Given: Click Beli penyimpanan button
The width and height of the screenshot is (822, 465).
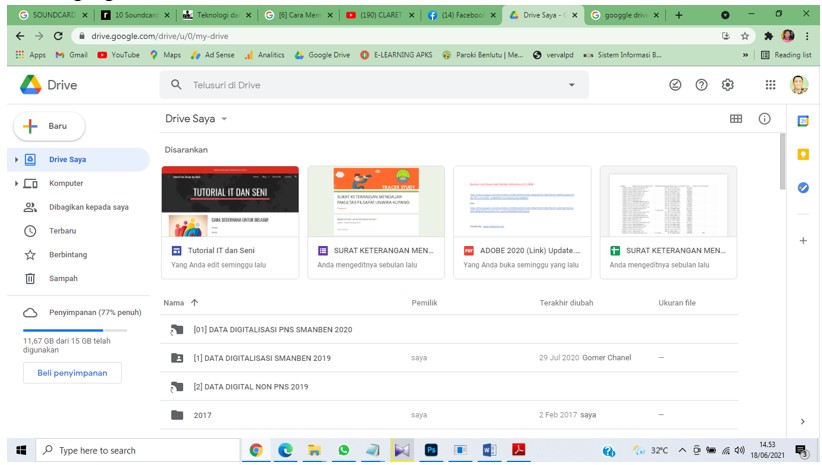Looking at the screenshot, I should 72,372.
